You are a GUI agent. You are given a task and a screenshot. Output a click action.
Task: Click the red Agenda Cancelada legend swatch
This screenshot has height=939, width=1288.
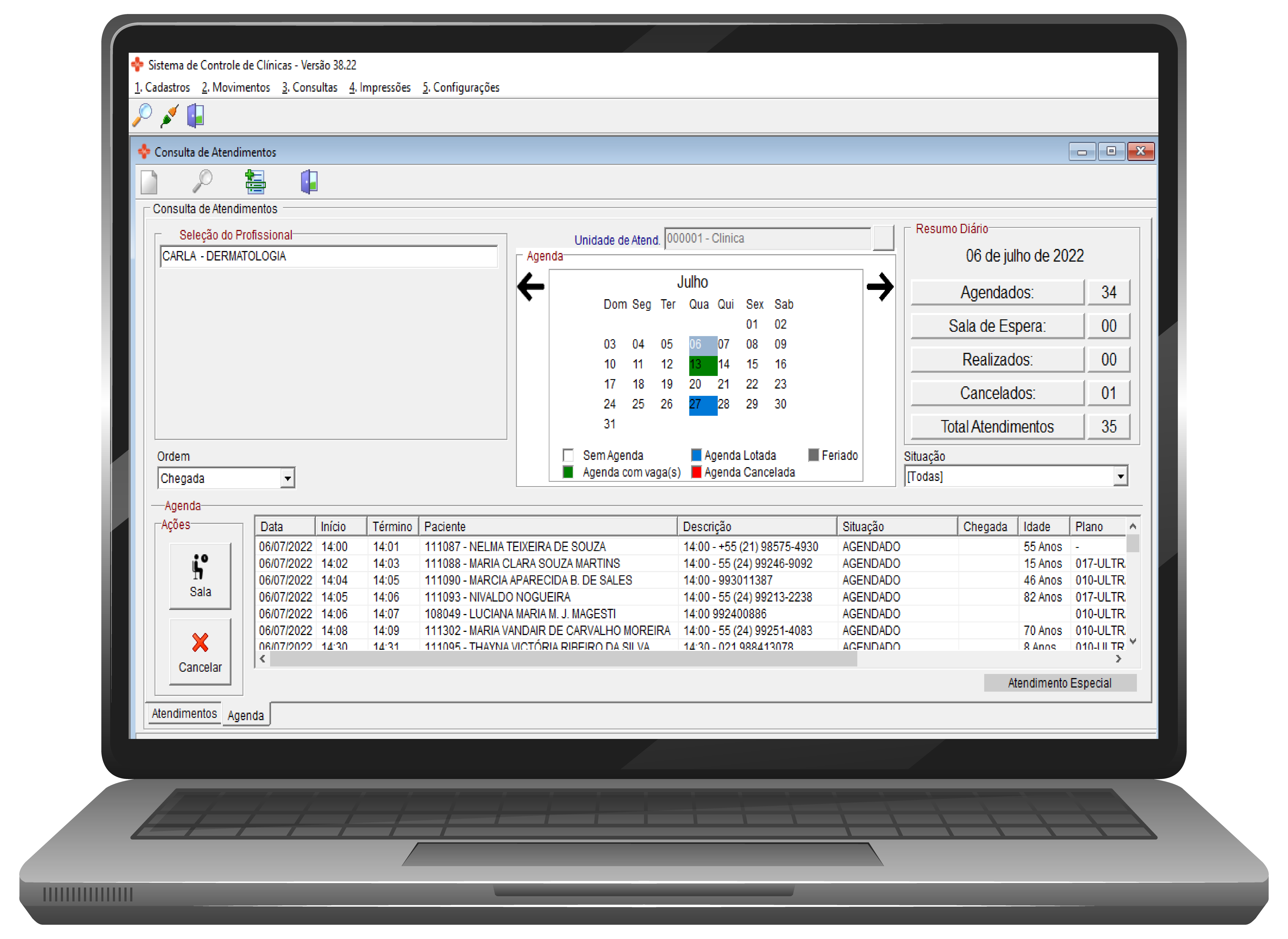(696, 472)
